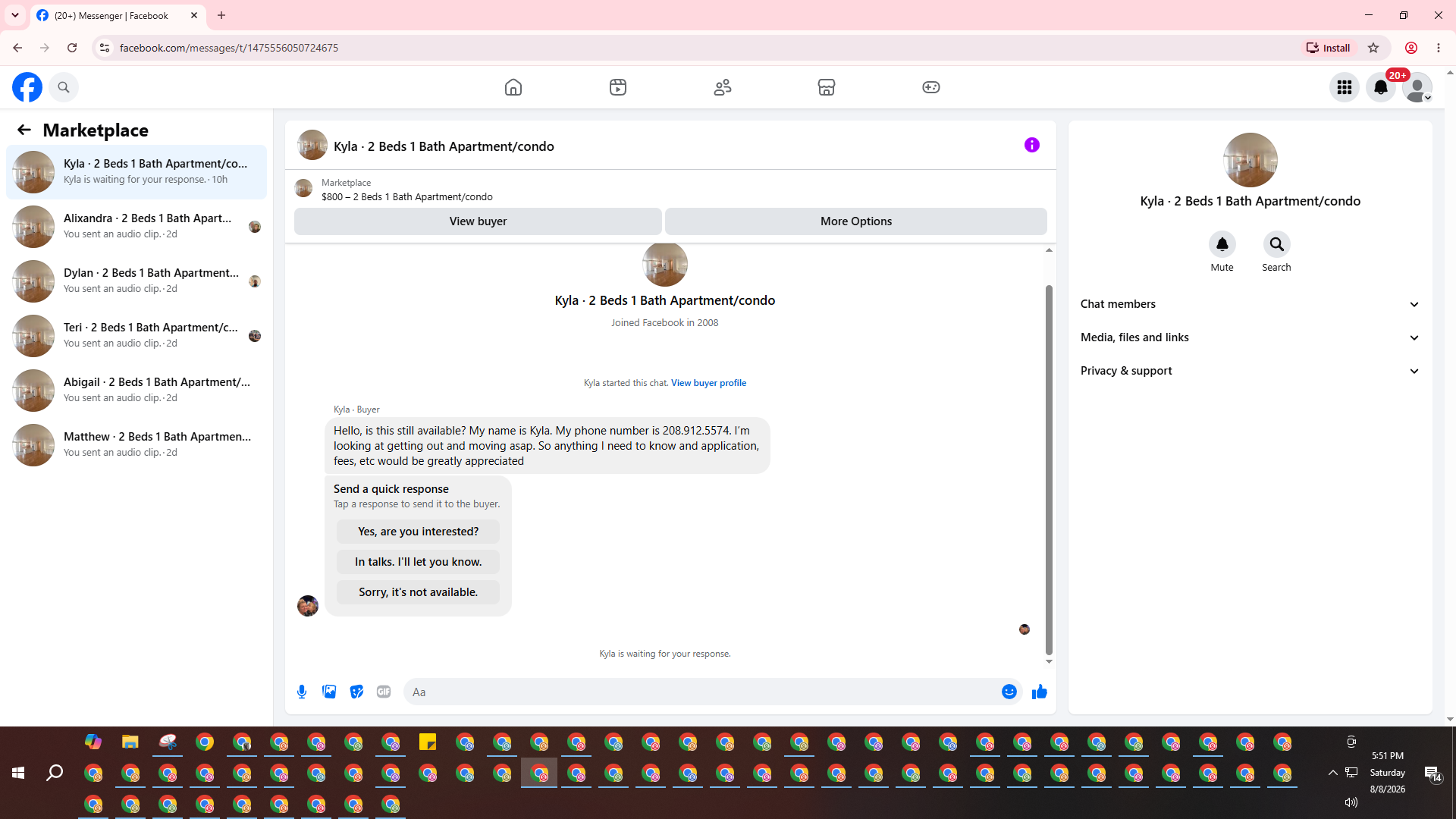The image size is (1456, 819).
Task: Bookmark this page with star icon
Action: tap(1373, 48)
